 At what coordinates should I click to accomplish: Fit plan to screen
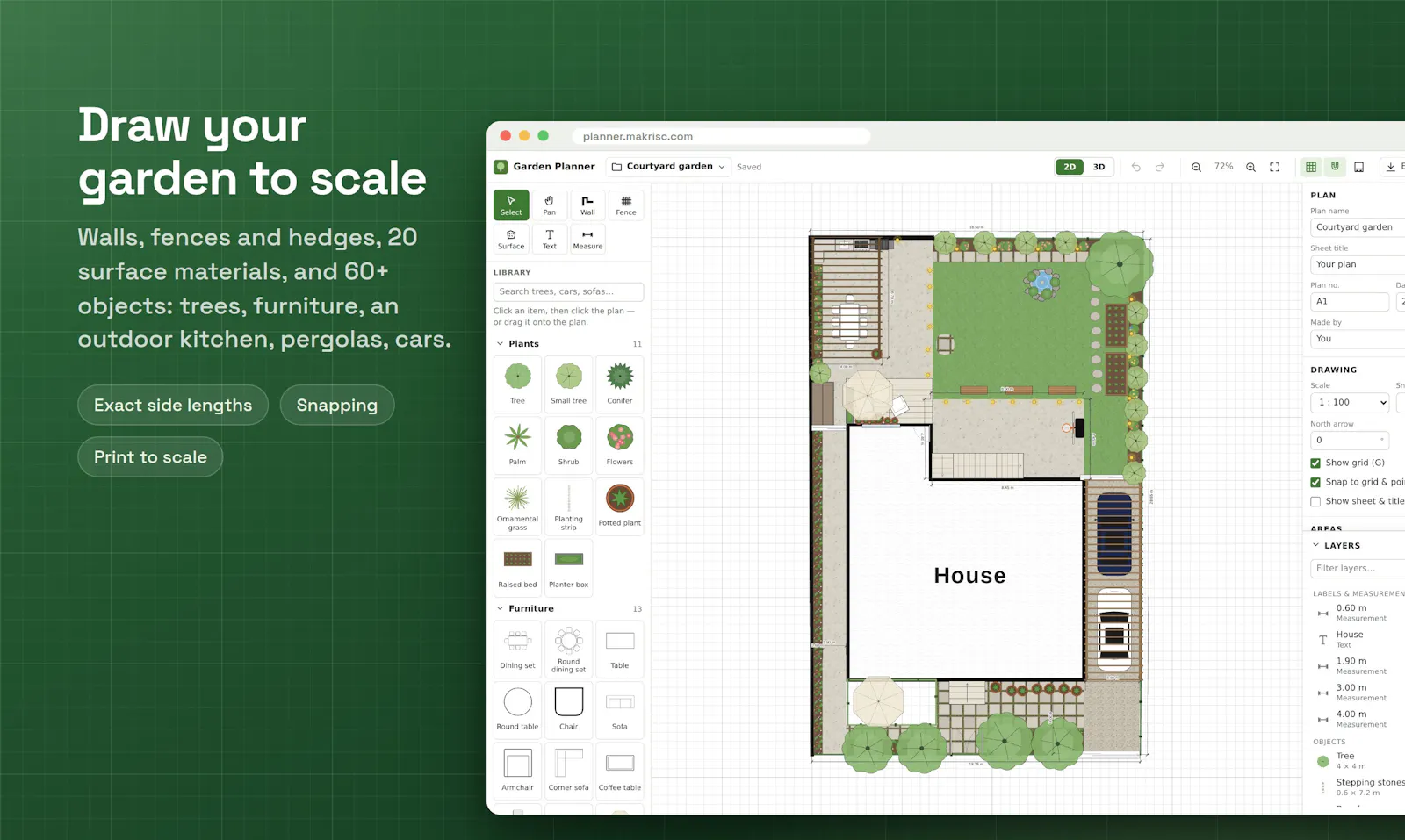point(1275,167)
